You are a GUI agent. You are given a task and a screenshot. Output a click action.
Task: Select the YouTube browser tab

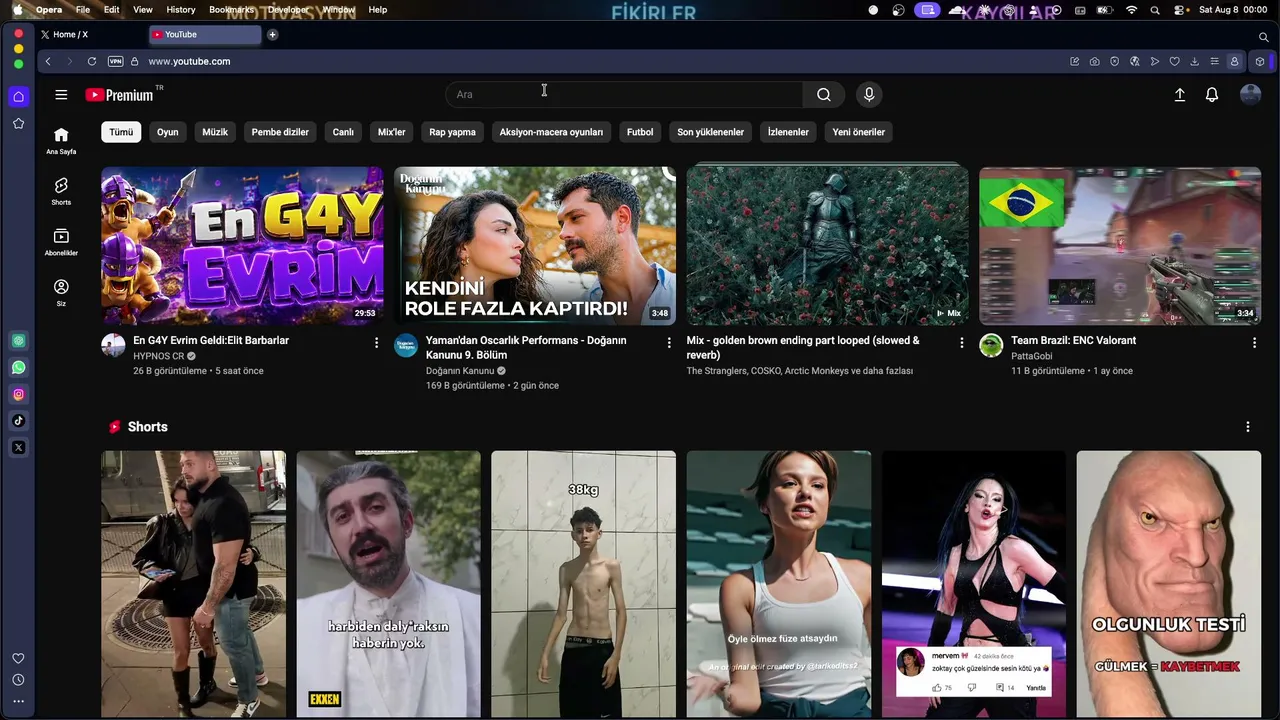pyautogui.click(x=205, y=35)
